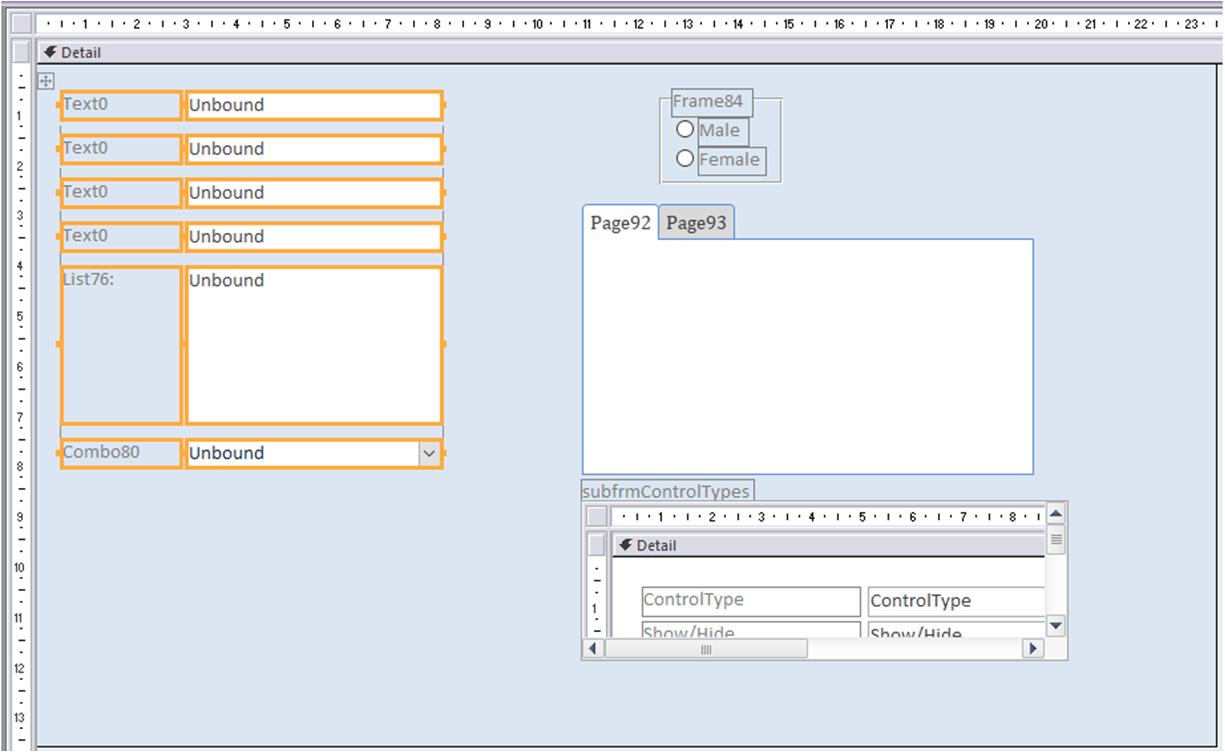Click the layout selector cross-arrow handle

(46, 81)
